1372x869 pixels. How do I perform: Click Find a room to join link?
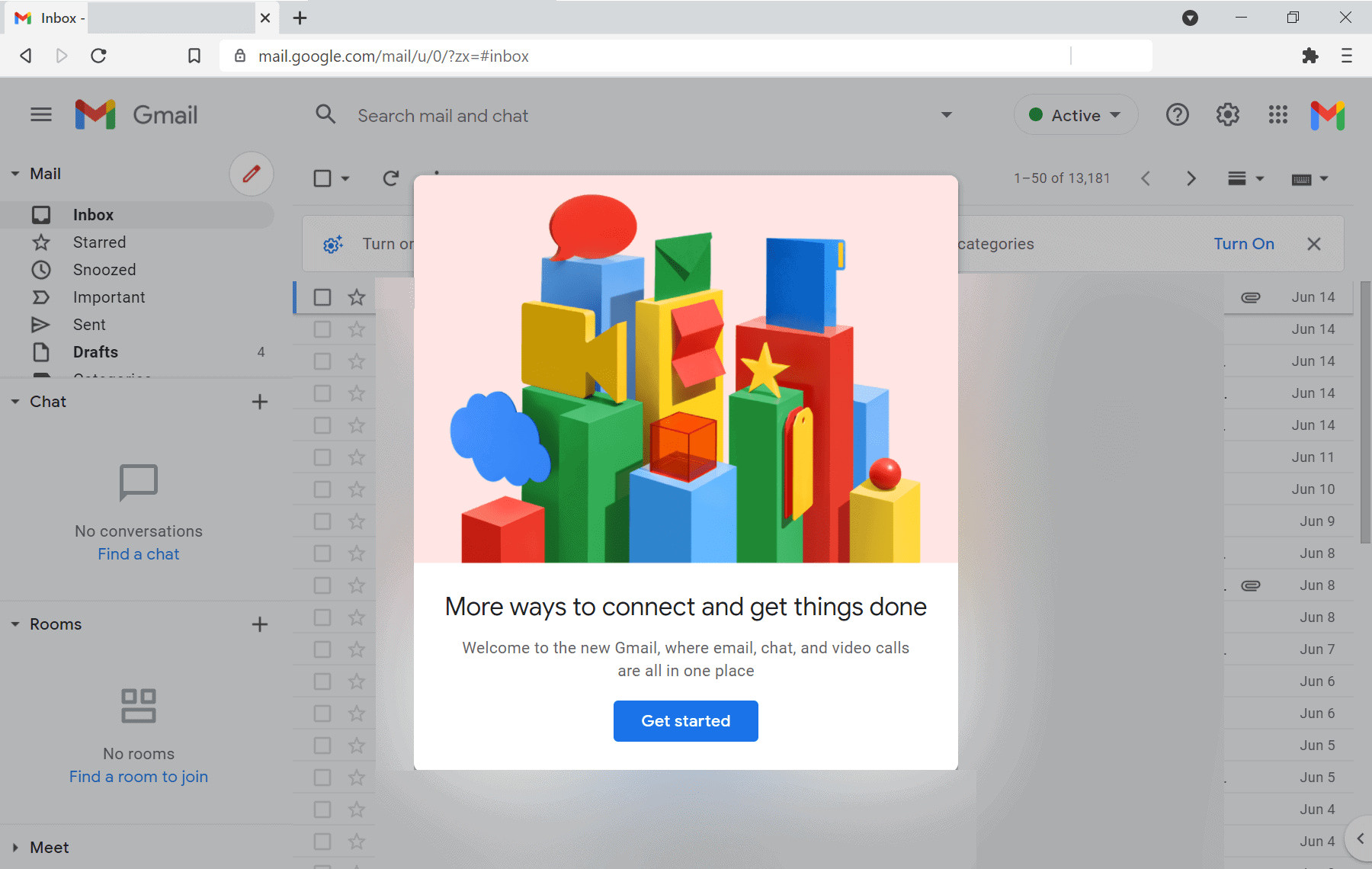(x=139, y=777)
